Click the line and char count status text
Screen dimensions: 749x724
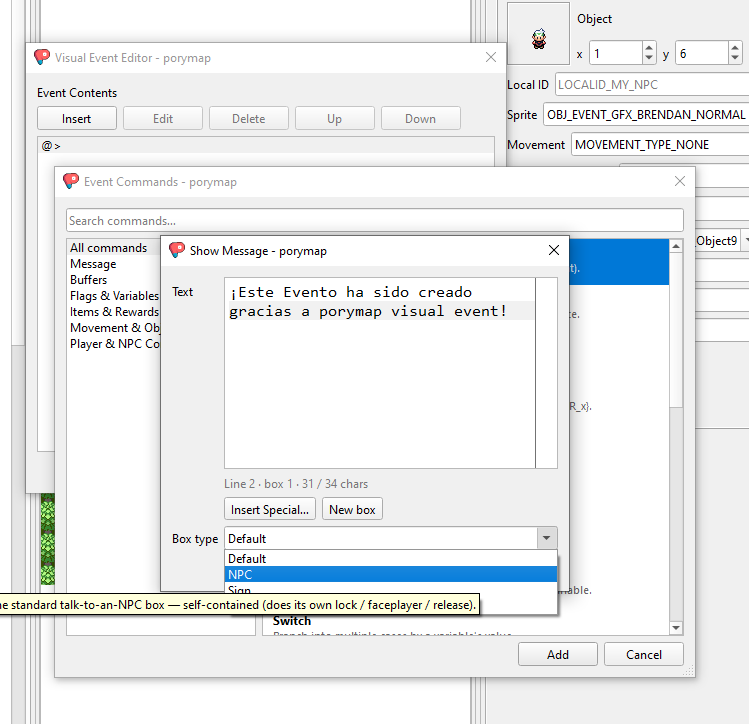point(296,484)
